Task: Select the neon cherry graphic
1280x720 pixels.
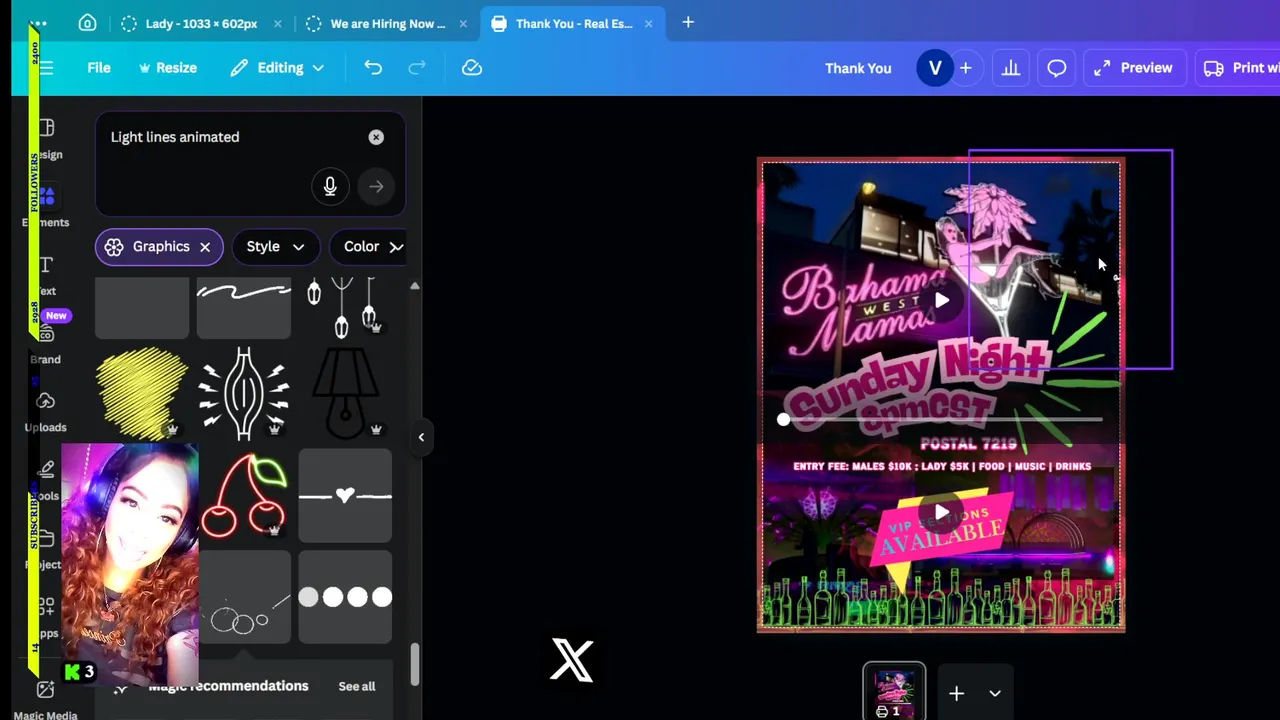Action: pyautogui.click(x=244, y=495)
